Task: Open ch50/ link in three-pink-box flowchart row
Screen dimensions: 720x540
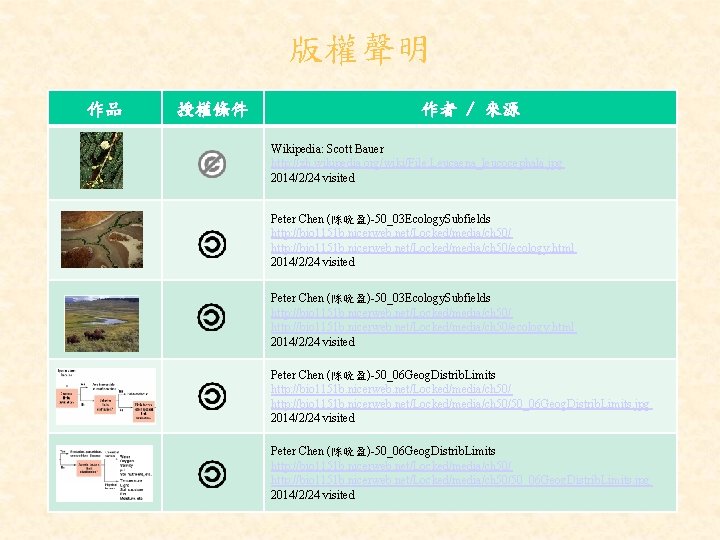Action: pyautogui.click(x=391, y=389)
